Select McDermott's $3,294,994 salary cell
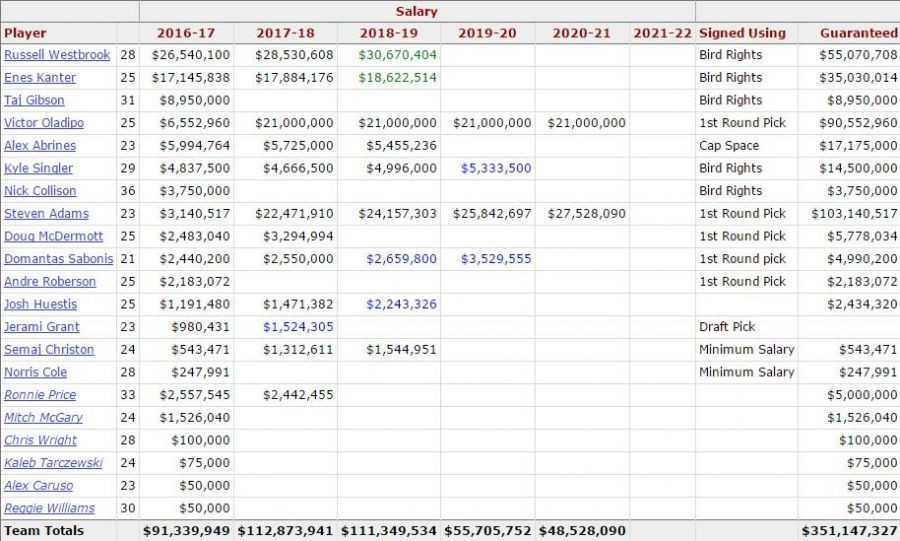900x541 pixels. (x=298, y=236)
